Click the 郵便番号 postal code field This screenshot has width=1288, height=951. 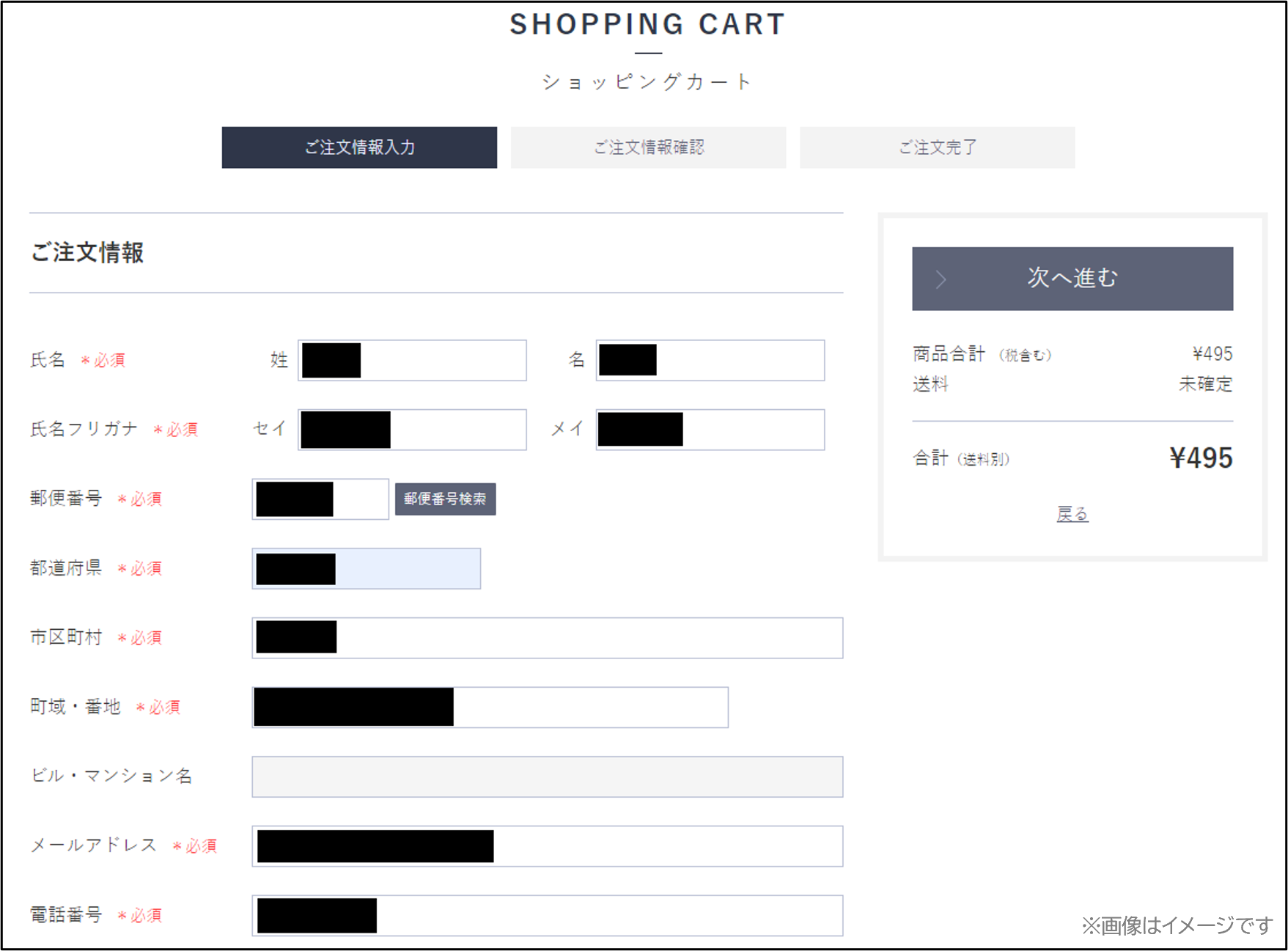point(320,499)
